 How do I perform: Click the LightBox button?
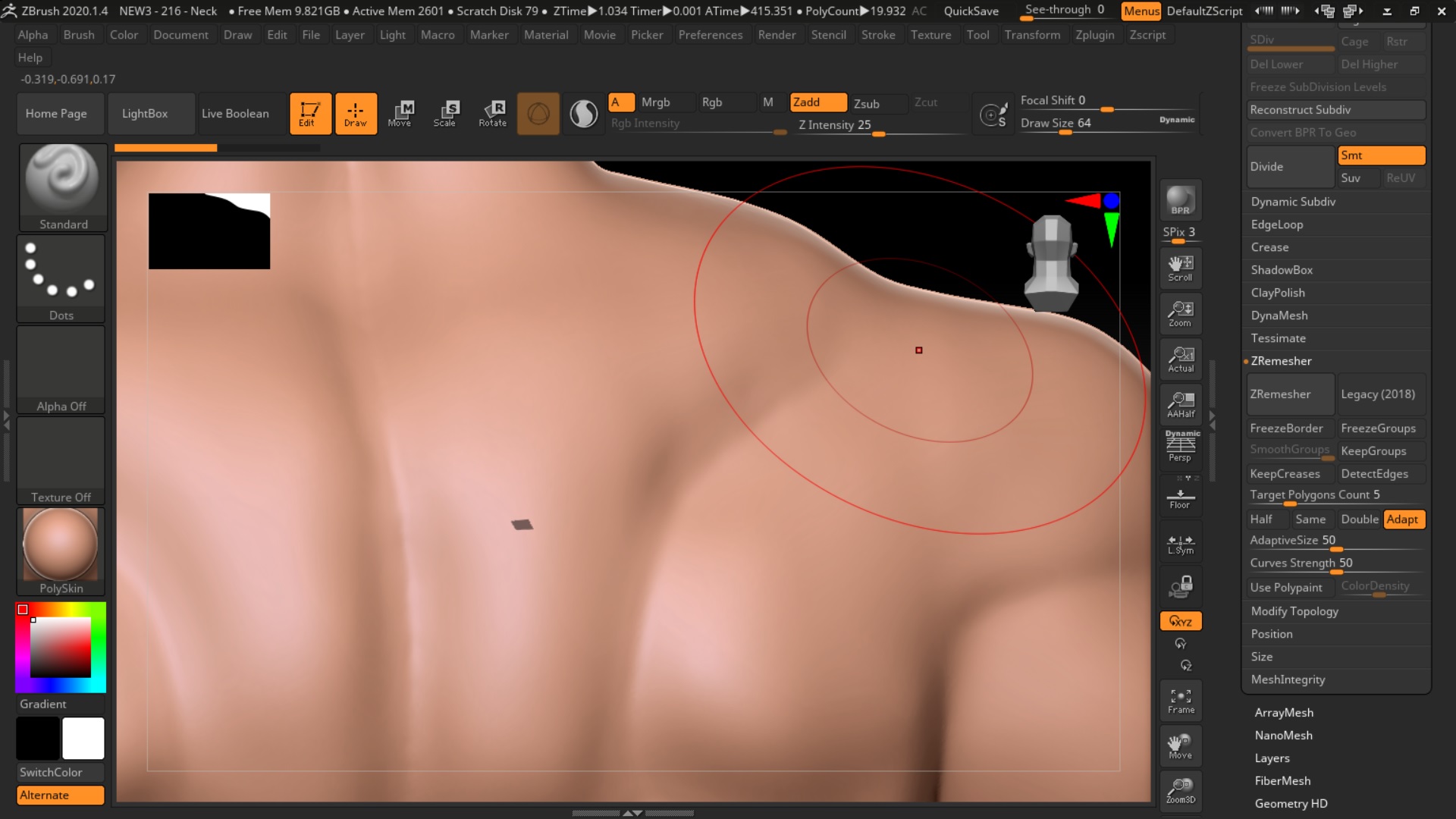[x=145, y=114]
